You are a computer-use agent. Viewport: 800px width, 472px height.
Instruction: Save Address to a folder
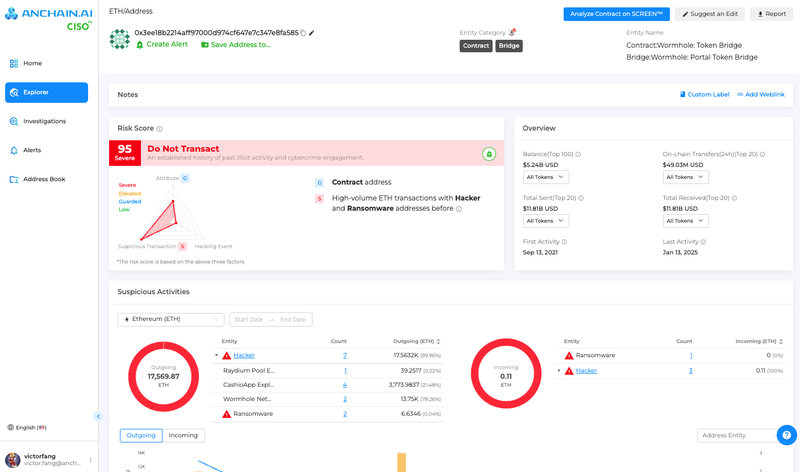coord(236,45)
